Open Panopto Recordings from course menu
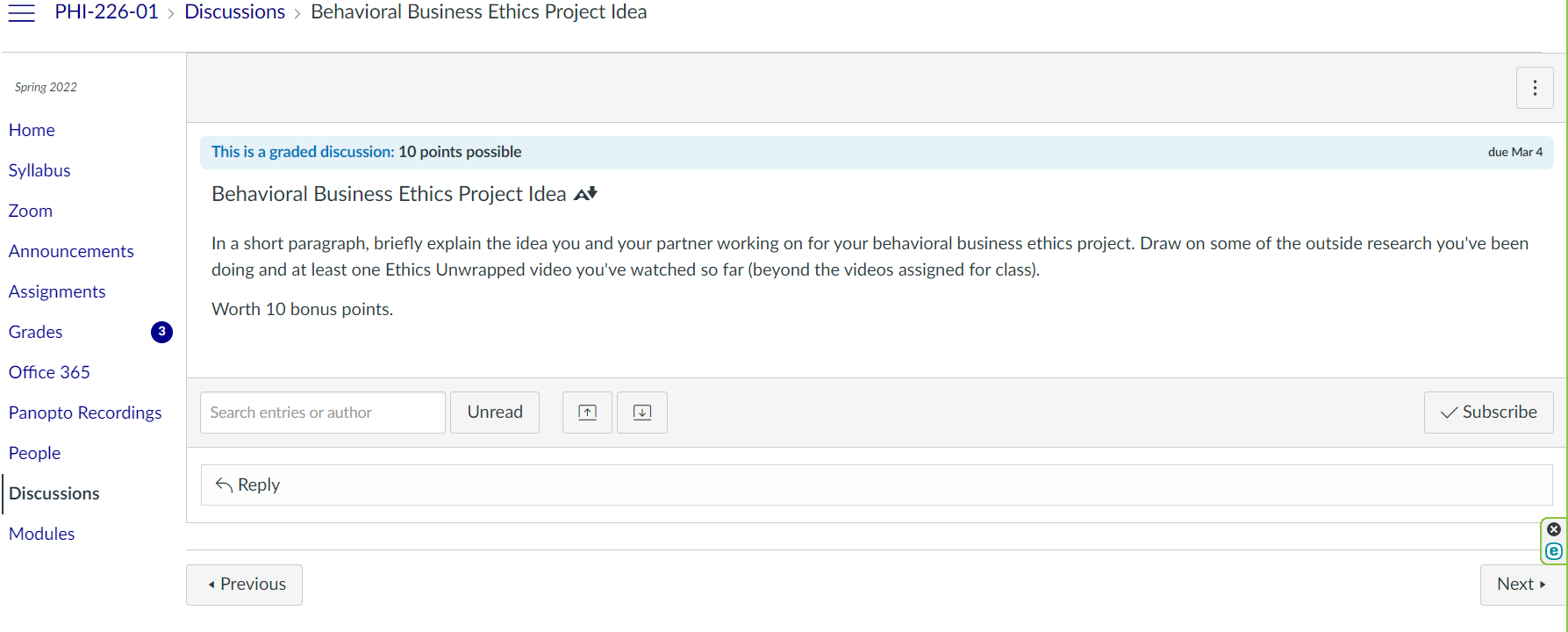Image resolution: width=1568 pixels, height=632 pixels. click(85, 413)
